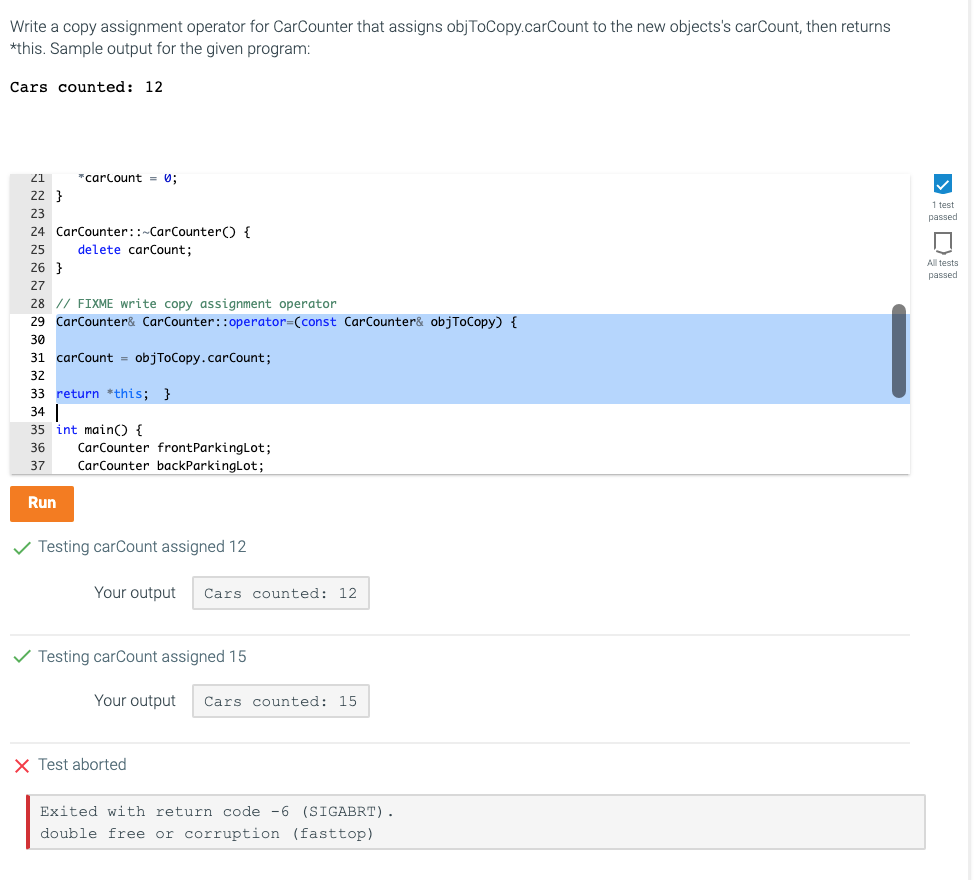Click the 'Cars counted: 15' output box
This screenshot has width=978, height=880.
[281, 701]
